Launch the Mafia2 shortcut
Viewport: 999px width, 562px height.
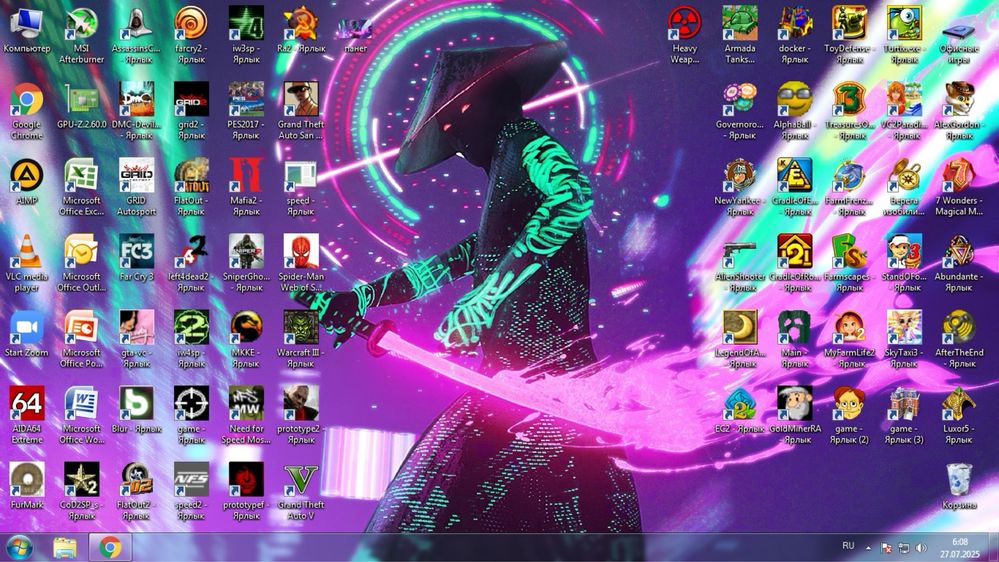pos(246,176)
